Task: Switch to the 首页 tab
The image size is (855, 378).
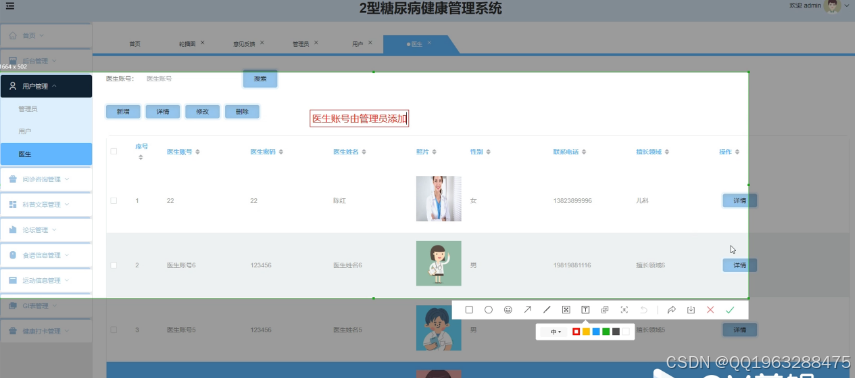Action: click(x=135, y=44)
